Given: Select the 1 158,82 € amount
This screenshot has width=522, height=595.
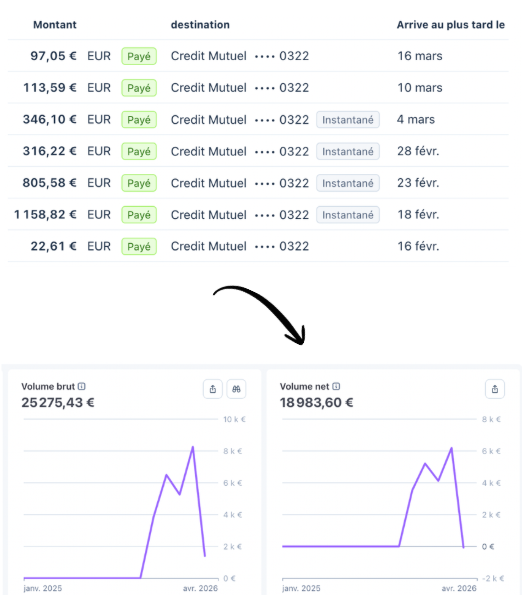Looking at the screenshot, I should pyautogui.click(x=45, y=215).
